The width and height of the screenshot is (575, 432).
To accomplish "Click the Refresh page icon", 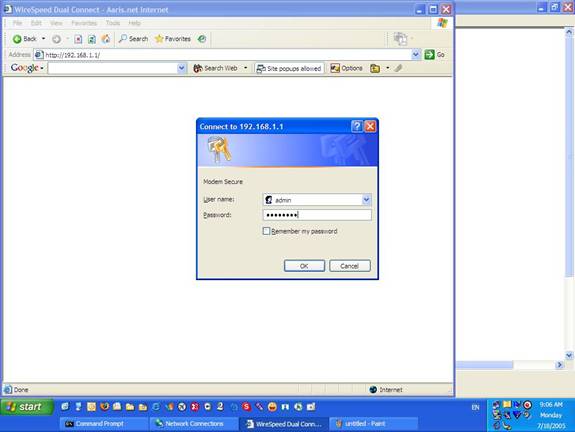I will [x=92, y=39].
